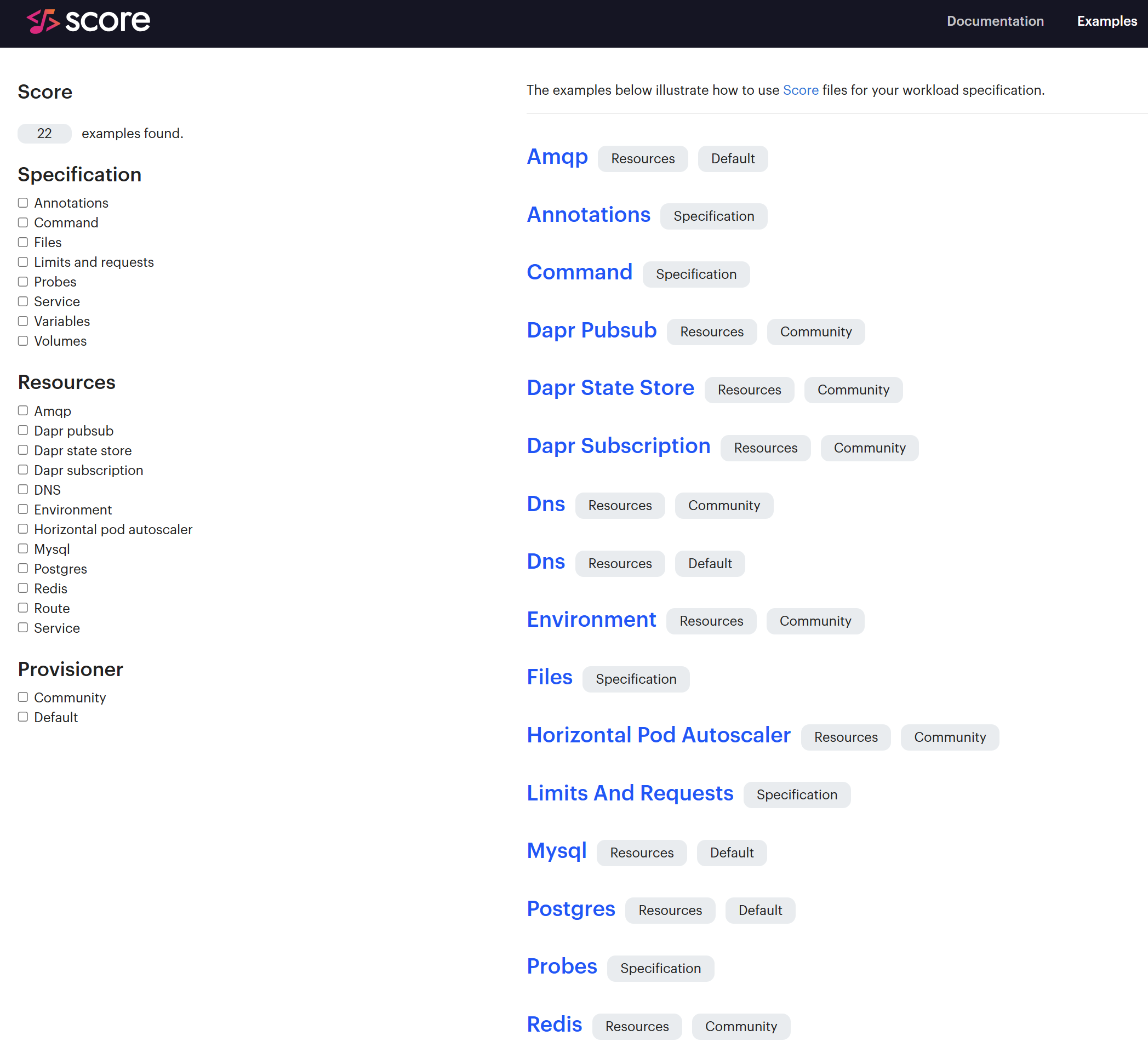Click Specification tag beside Annotations
Image resolution: width=1148 pixels, height=1047 pixels.
coord(713,216)
